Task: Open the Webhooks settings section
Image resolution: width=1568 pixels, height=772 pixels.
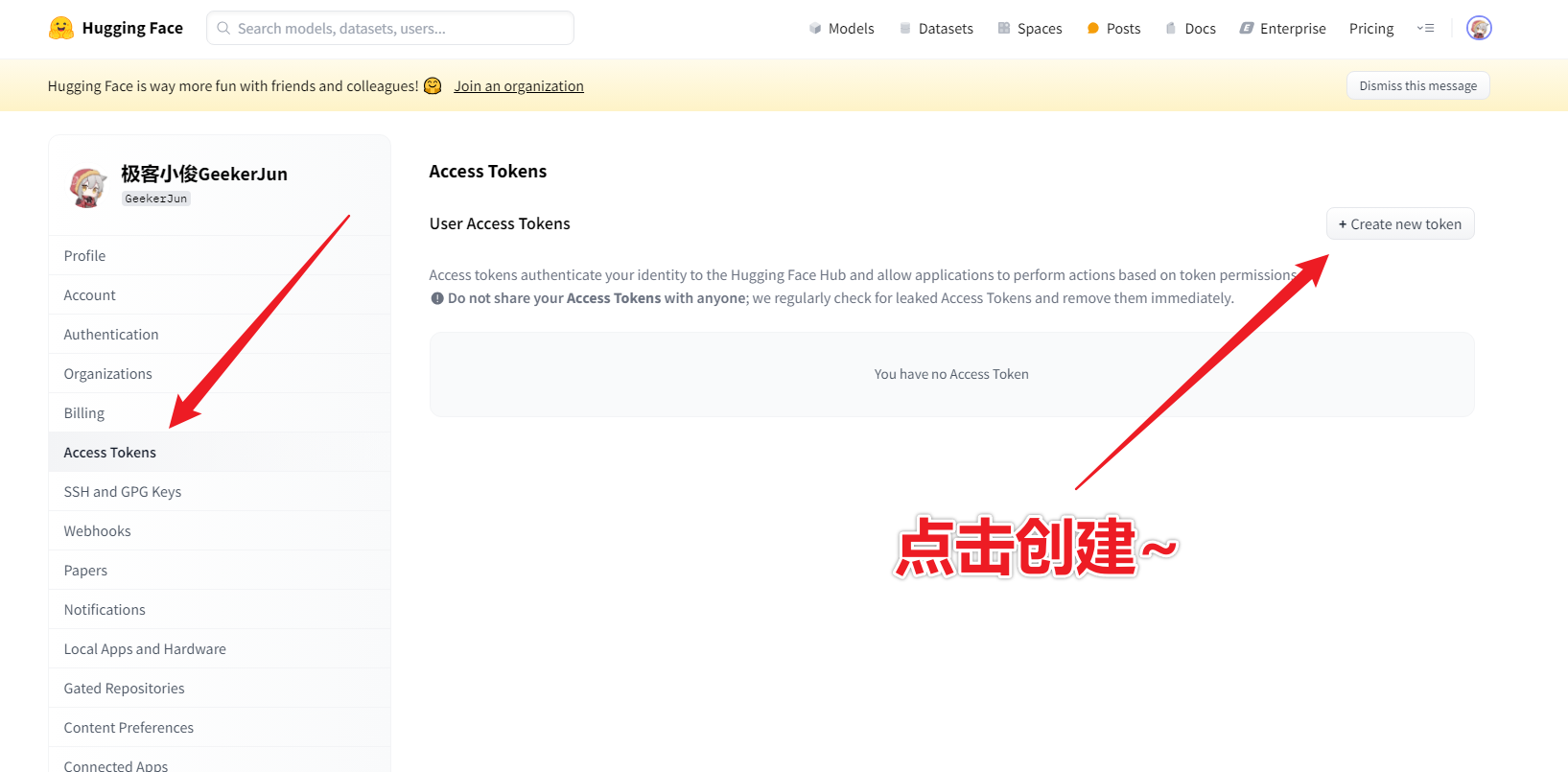Action: [x=220, y=530]
